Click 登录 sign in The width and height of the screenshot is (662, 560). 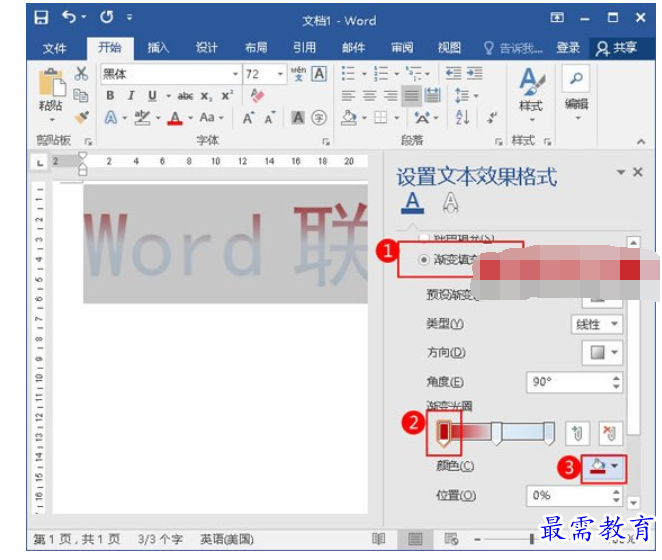[x=568, y=48]
